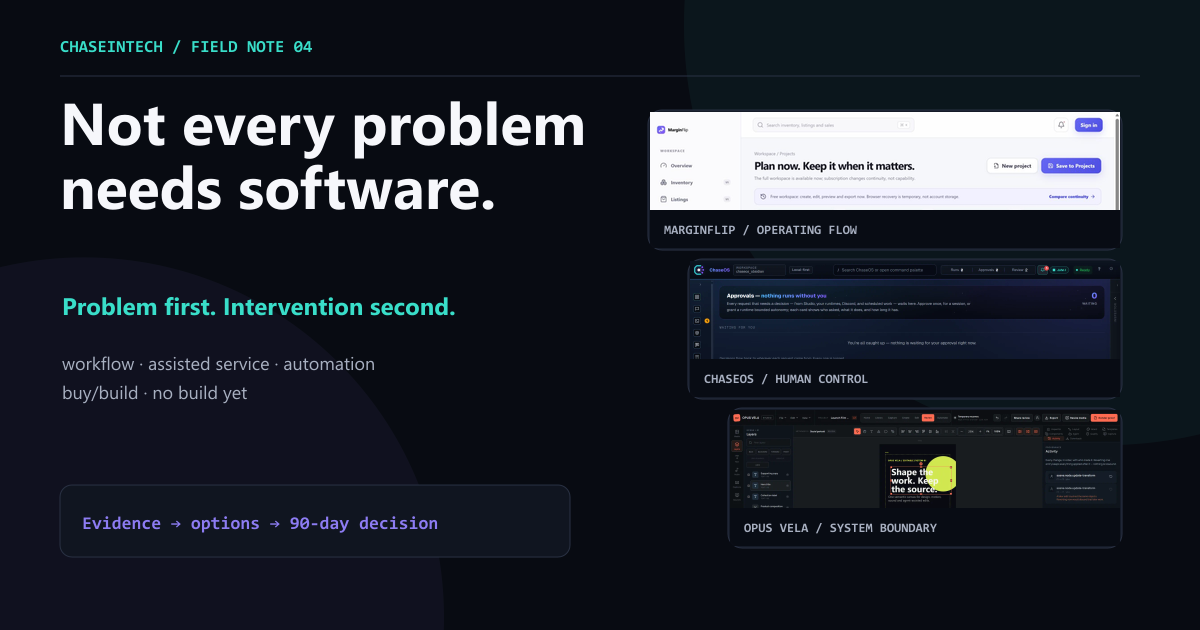This screenshot has height=630, width=1200.
Task: Open the ChaseOS workspace selector
Action: 759,270
